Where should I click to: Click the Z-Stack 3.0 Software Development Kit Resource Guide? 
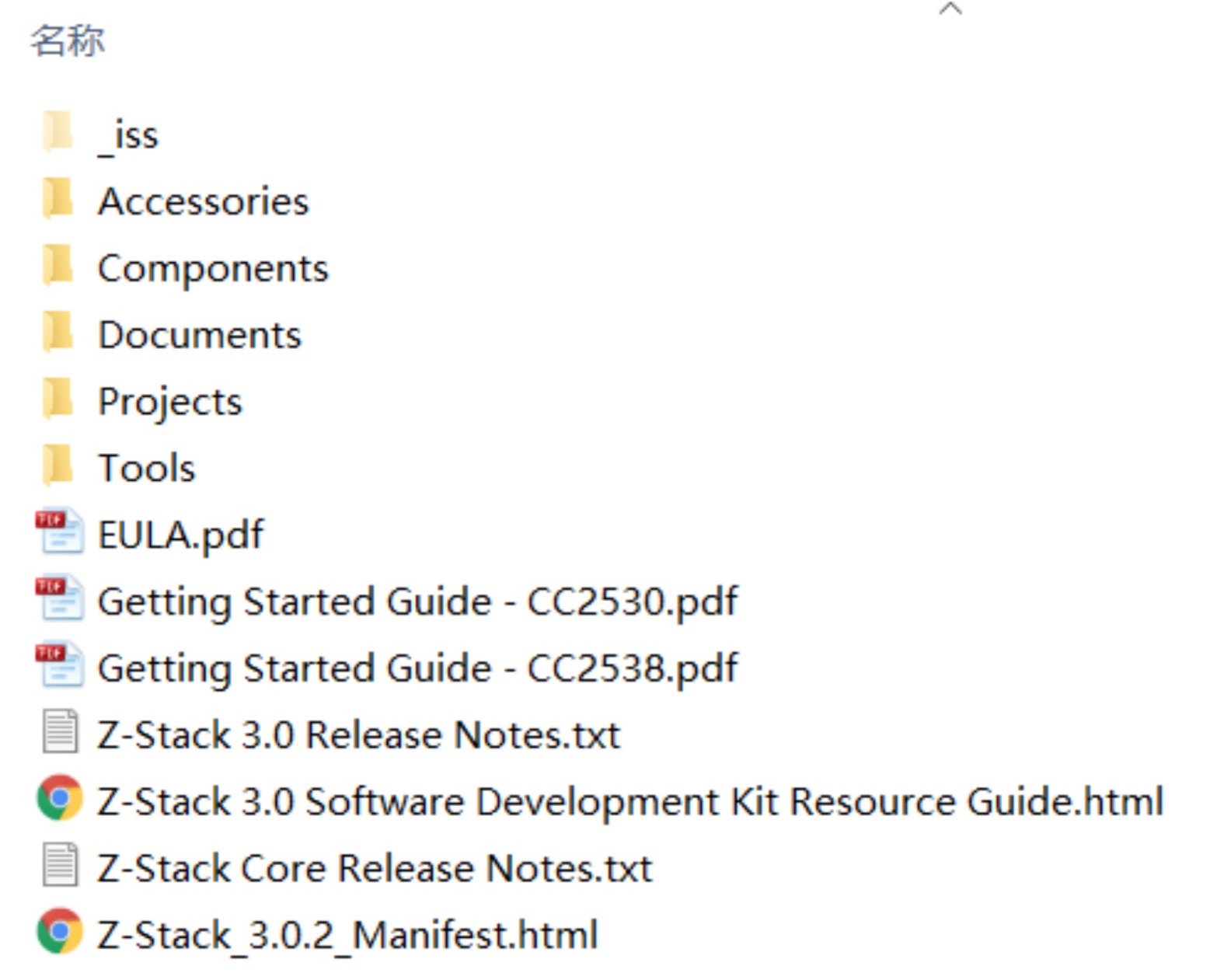(x=628, y=800)
